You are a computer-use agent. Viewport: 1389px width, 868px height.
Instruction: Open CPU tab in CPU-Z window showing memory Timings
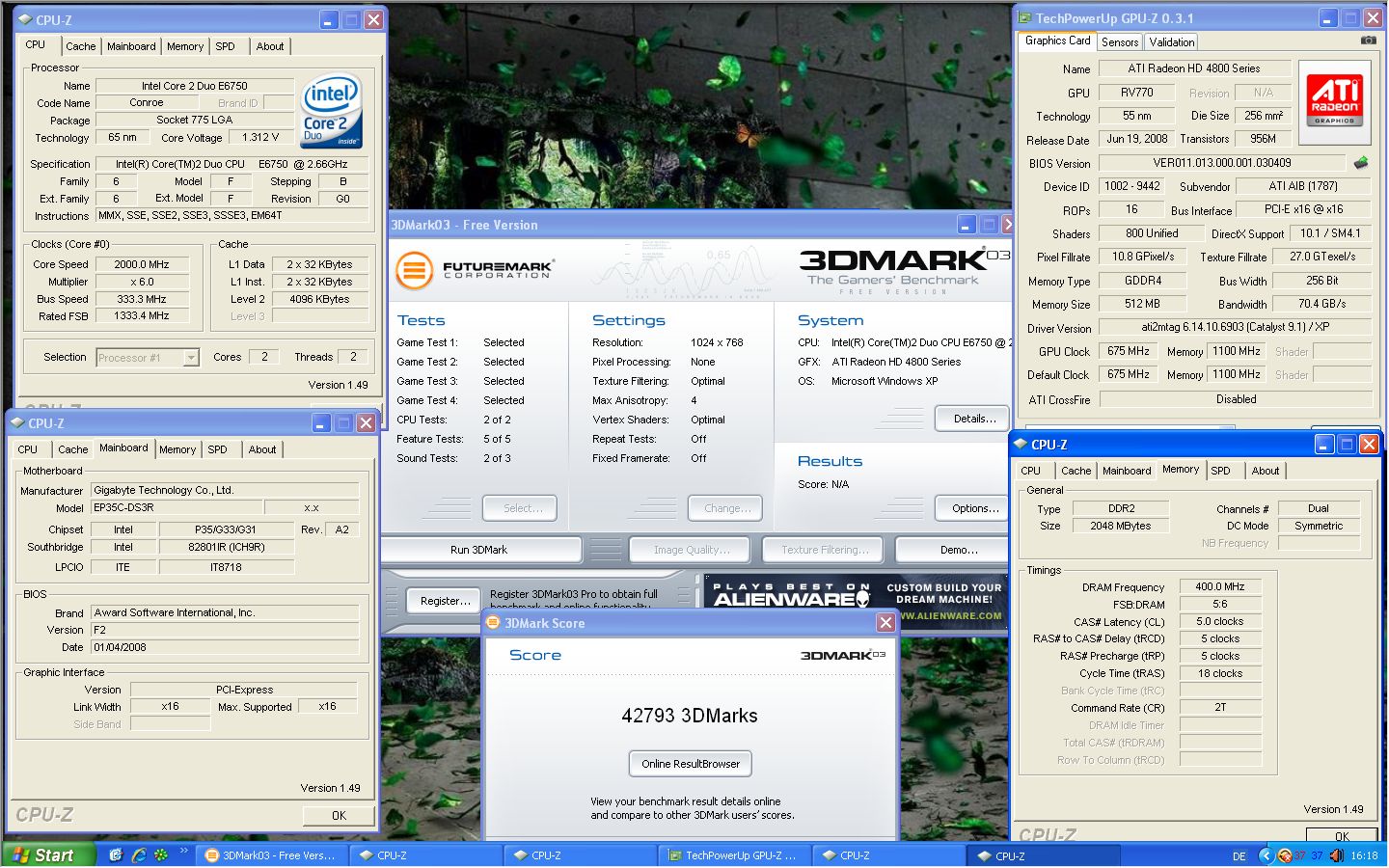(x=1031, y=471)
